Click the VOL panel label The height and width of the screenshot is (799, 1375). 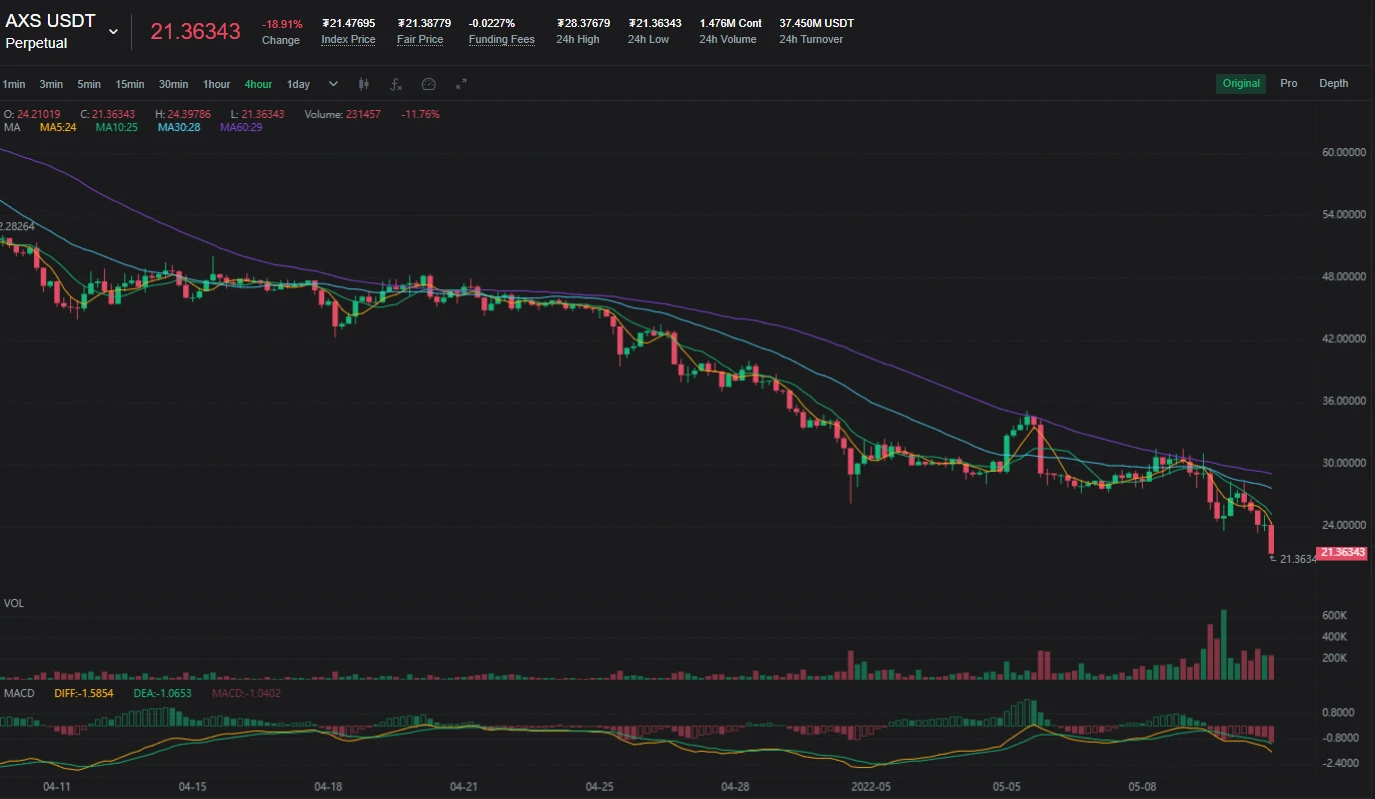coord(14,603)
